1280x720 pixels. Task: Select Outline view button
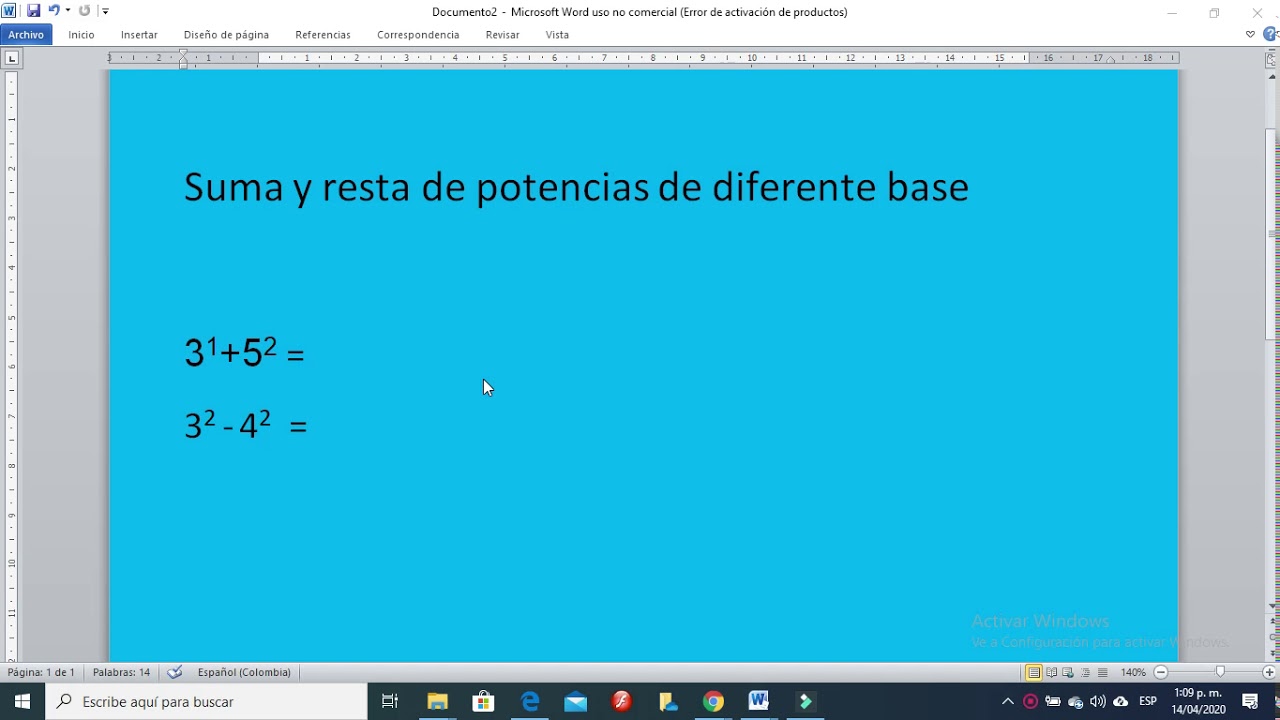[x=1085, y=672]
